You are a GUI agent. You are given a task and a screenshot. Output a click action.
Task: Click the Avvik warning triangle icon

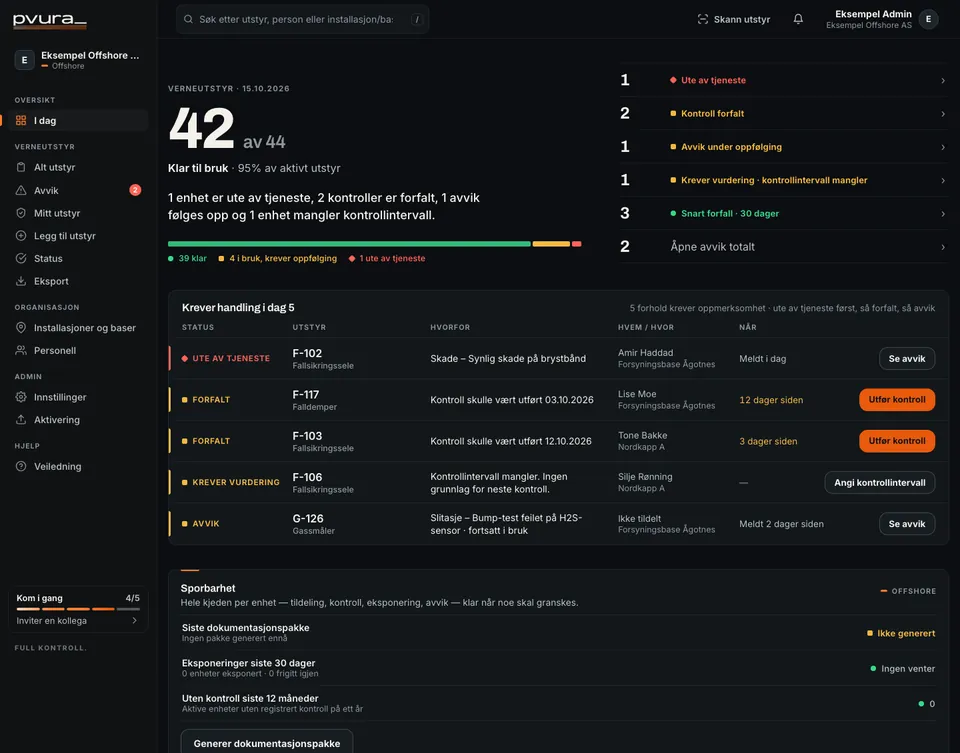(x=21, y=190)
